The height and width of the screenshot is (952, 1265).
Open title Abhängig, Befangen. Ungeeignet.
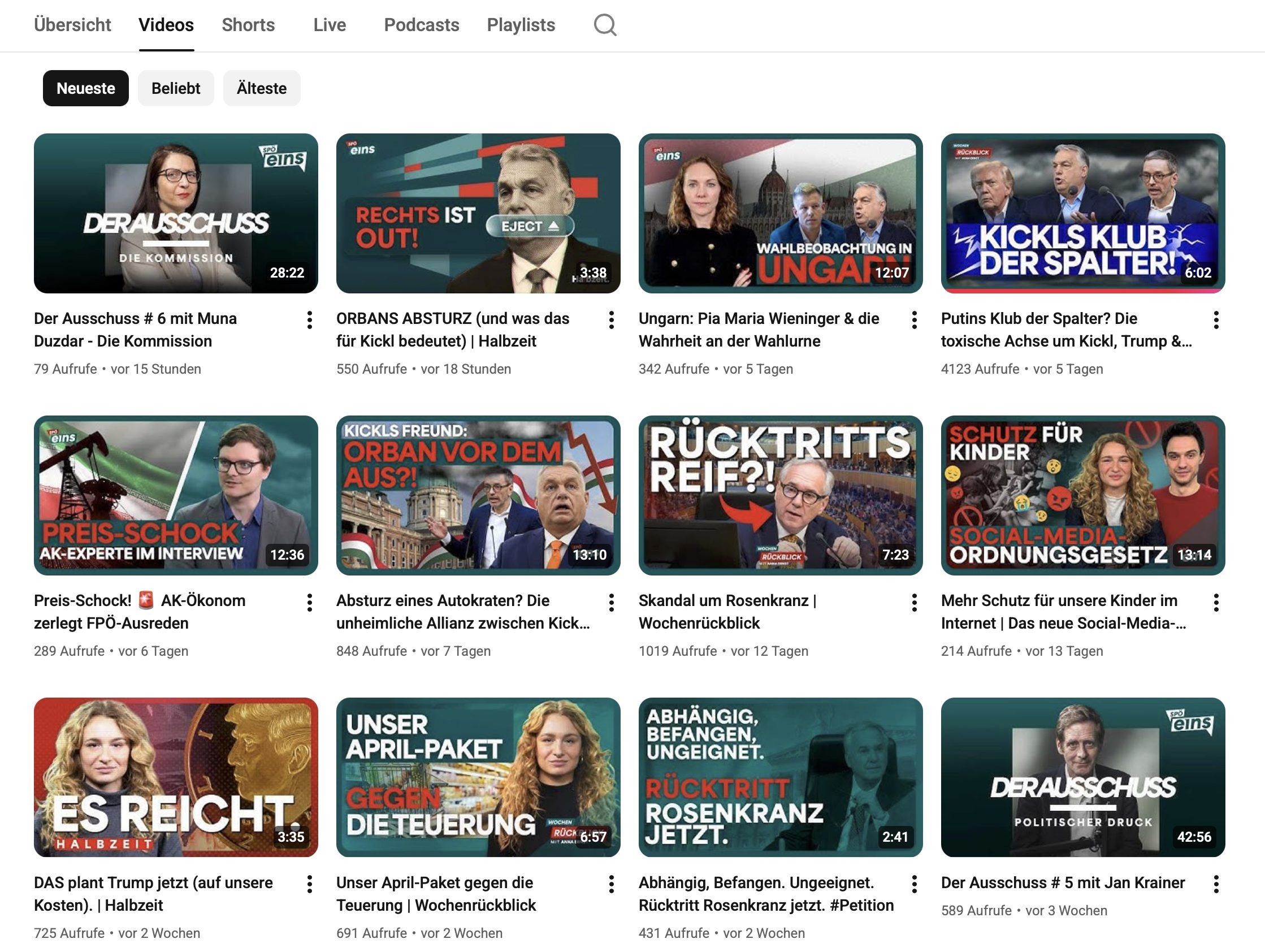[x=766, y=894]
